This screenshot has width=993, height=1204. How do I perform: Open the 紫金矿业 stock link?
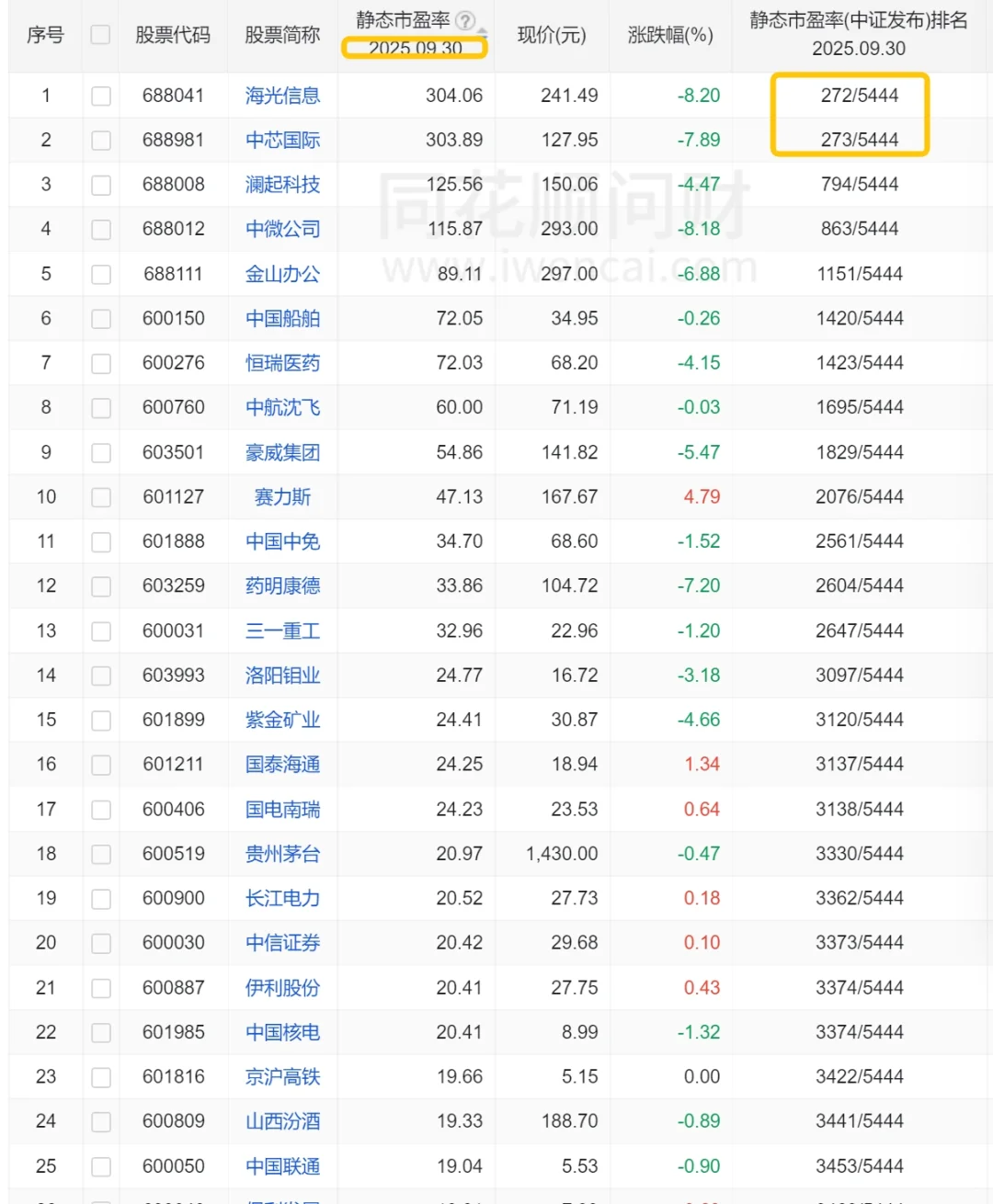282,720
